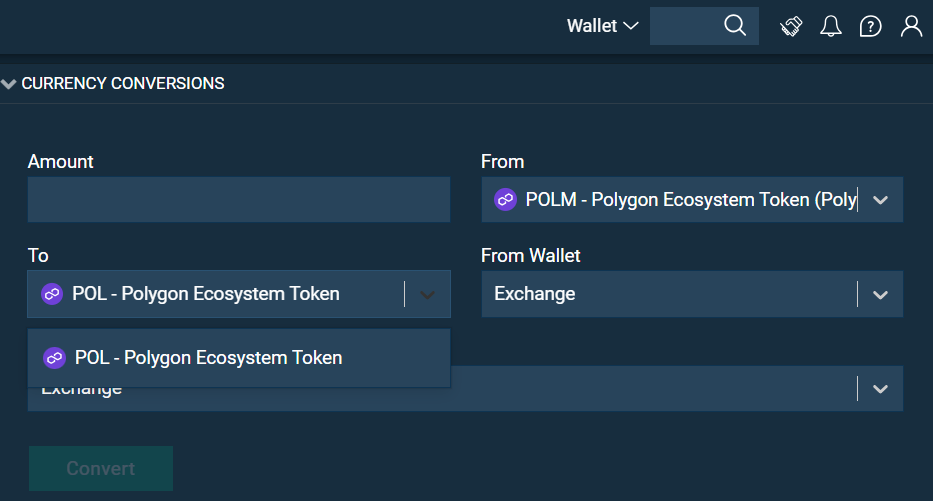The height and width of the screenshot is (501, 933).
Task: Open notifications bell icon
Action: [x=831, y=26]
